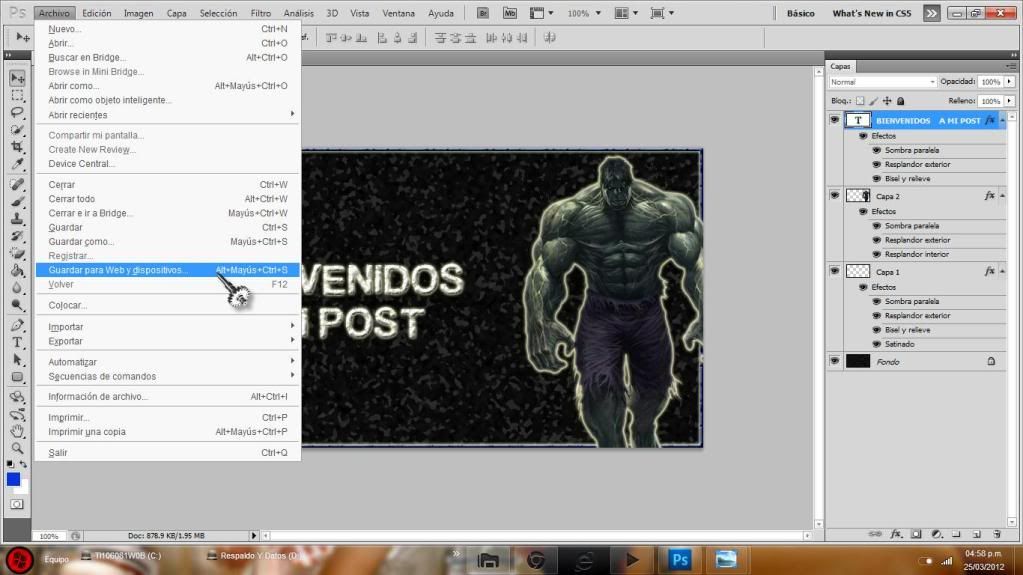1023x575 pixels.
Task: Click the Opacidad 100% value field
Action: [990, 82]
